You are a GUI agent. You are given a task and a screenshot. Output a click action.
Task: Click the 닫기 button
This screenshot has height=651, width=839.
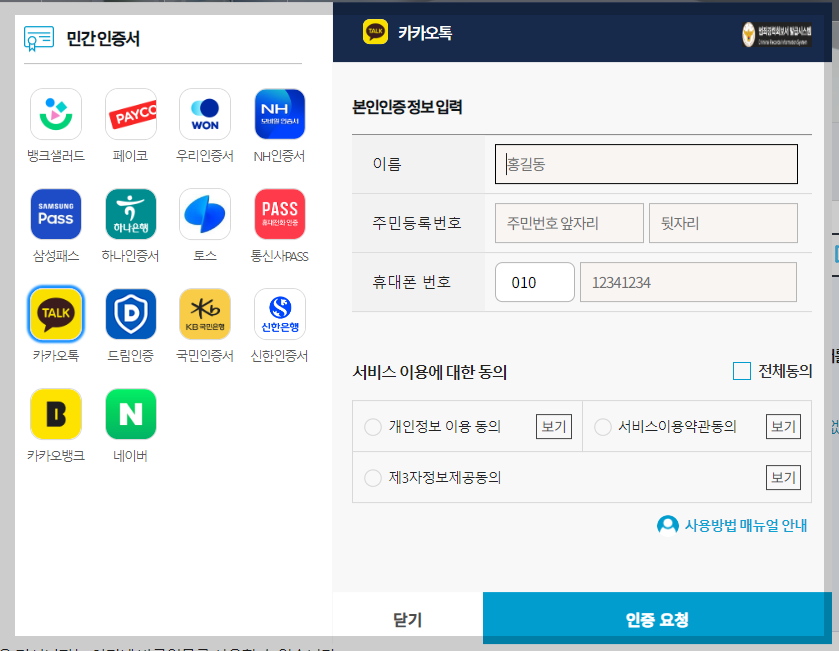pos(408,619)
